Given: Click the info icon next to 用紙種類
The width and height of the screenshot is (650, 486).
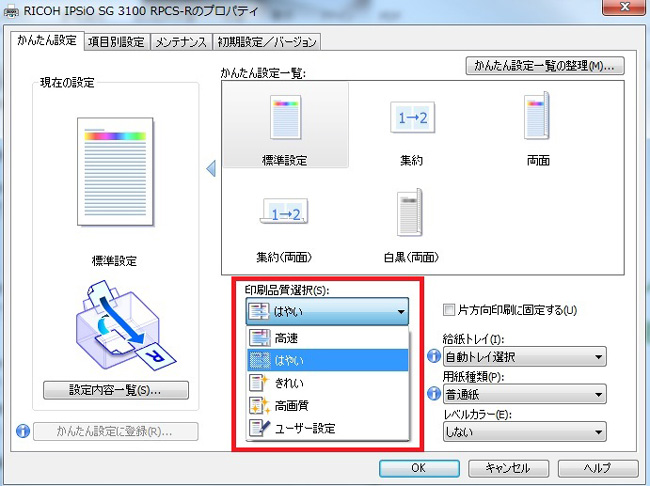Looking at the screenshot, I should [434, 393].
